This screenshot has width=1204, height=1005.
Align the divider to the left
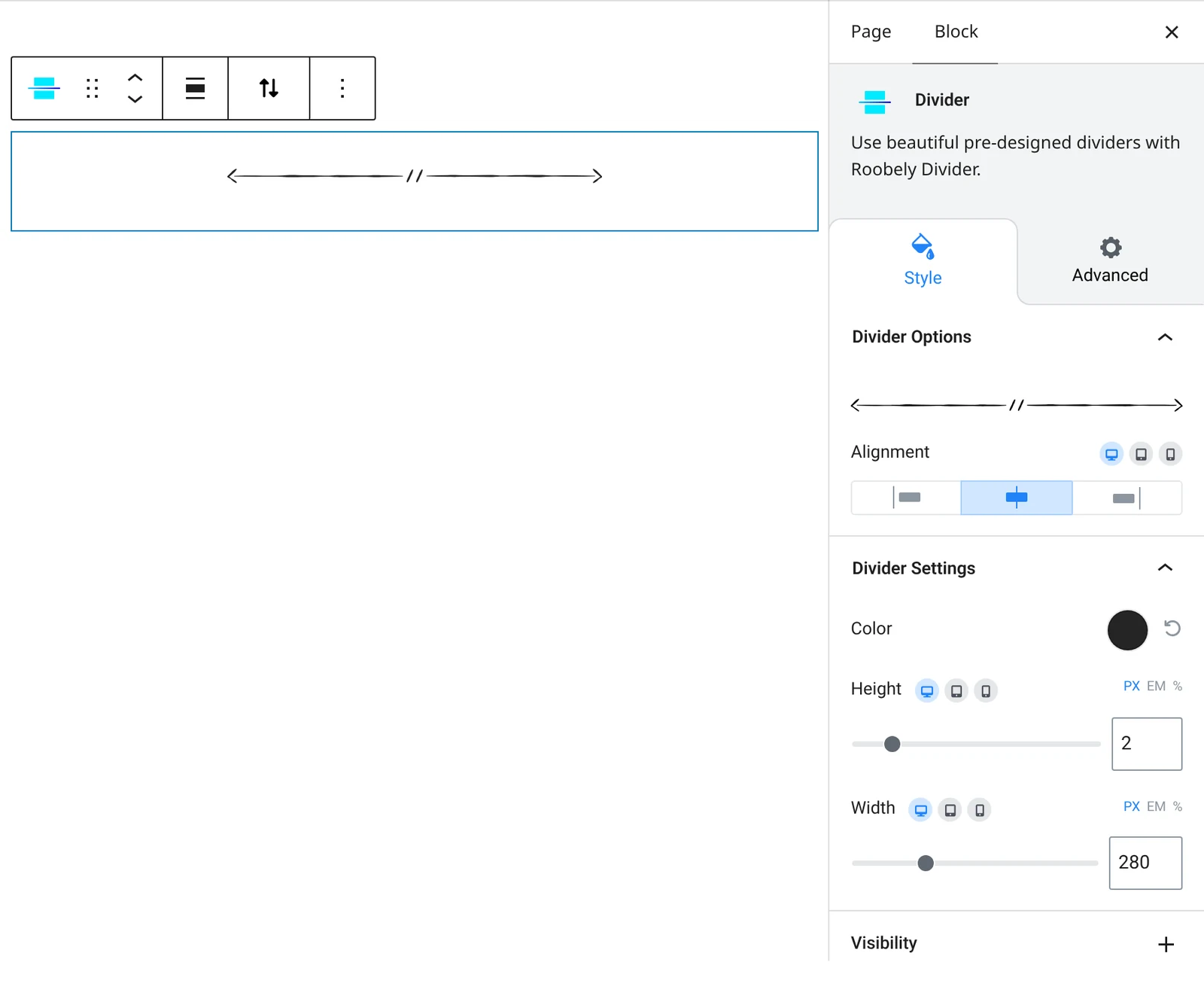coord(906,498)
